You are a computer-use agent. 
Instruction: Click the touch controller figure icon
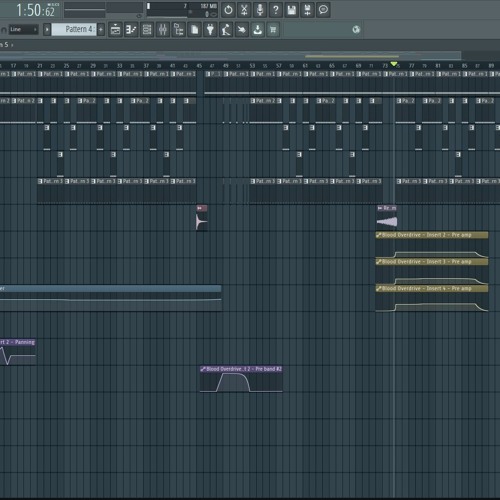tap(226, 30)
